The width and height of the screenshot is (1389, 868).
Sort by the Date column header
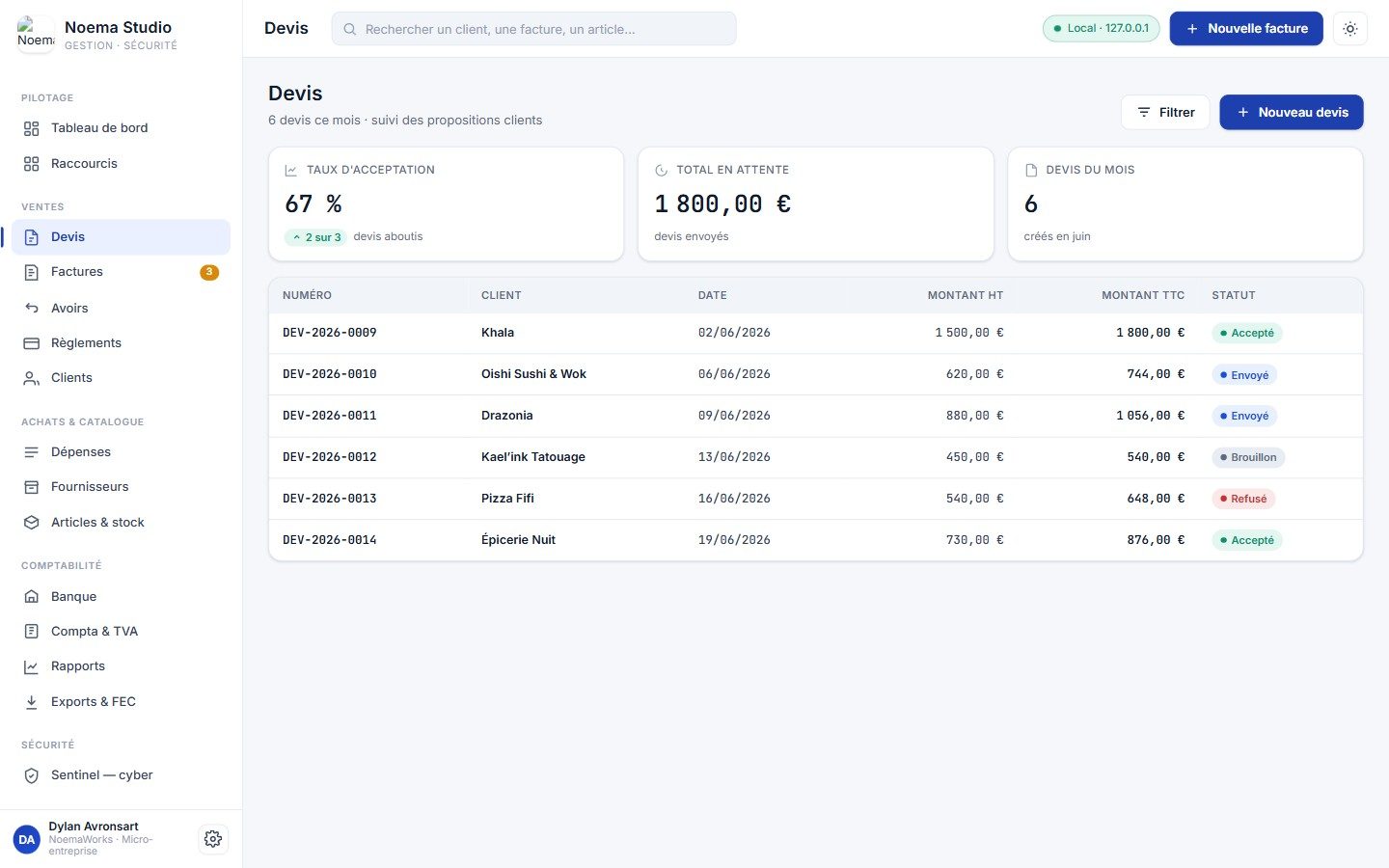coord(713,295)
